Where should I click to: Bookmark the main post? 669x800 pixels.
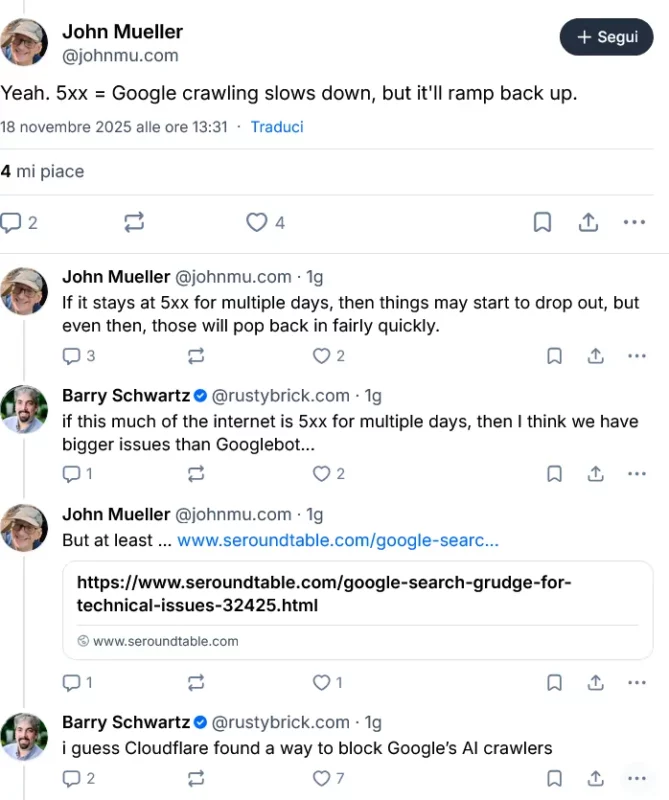pyautogui.click(x=543, y=222)
